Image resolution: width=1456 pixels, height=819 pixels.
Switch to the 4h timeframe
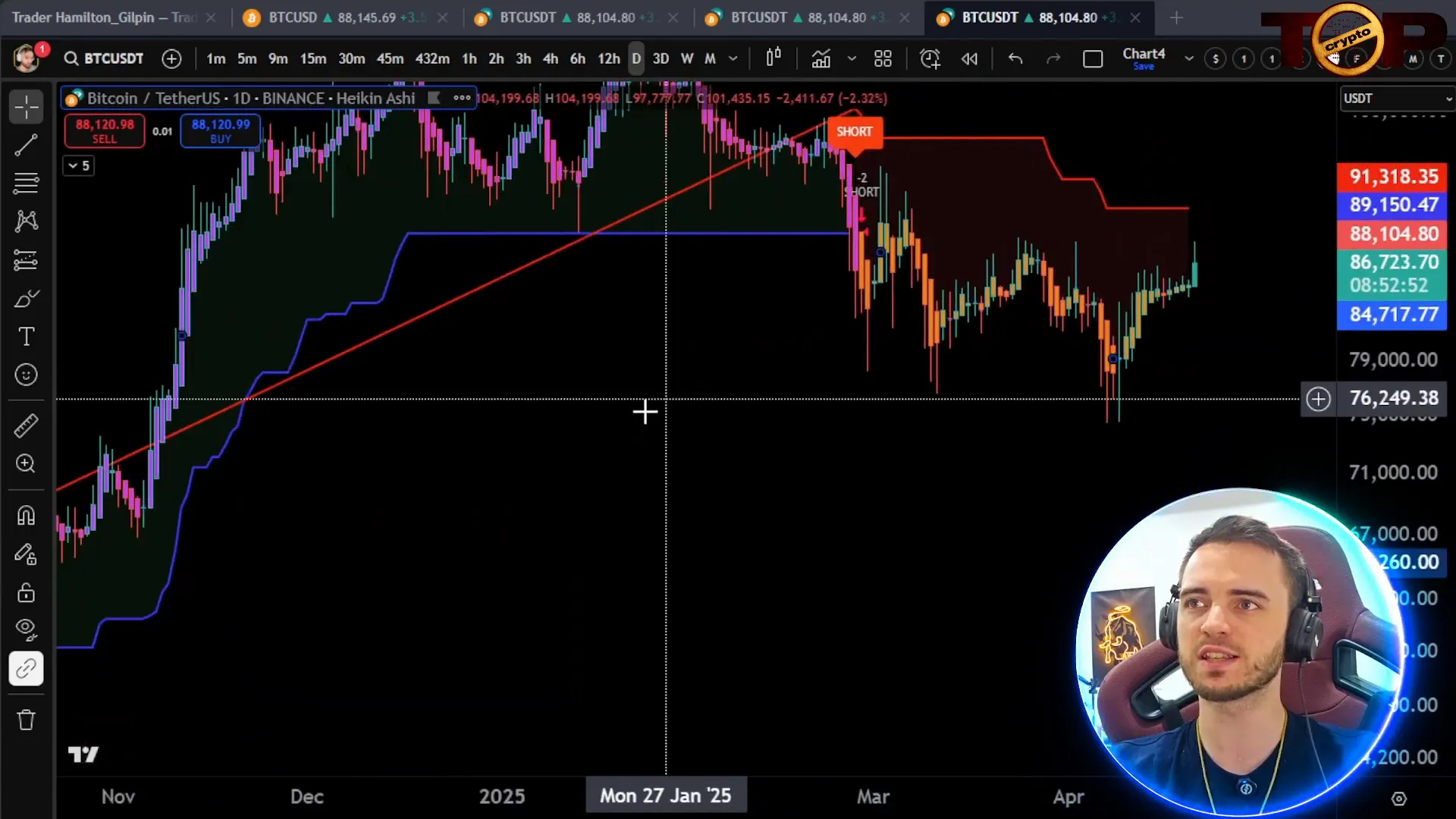[x=551, y=58]
